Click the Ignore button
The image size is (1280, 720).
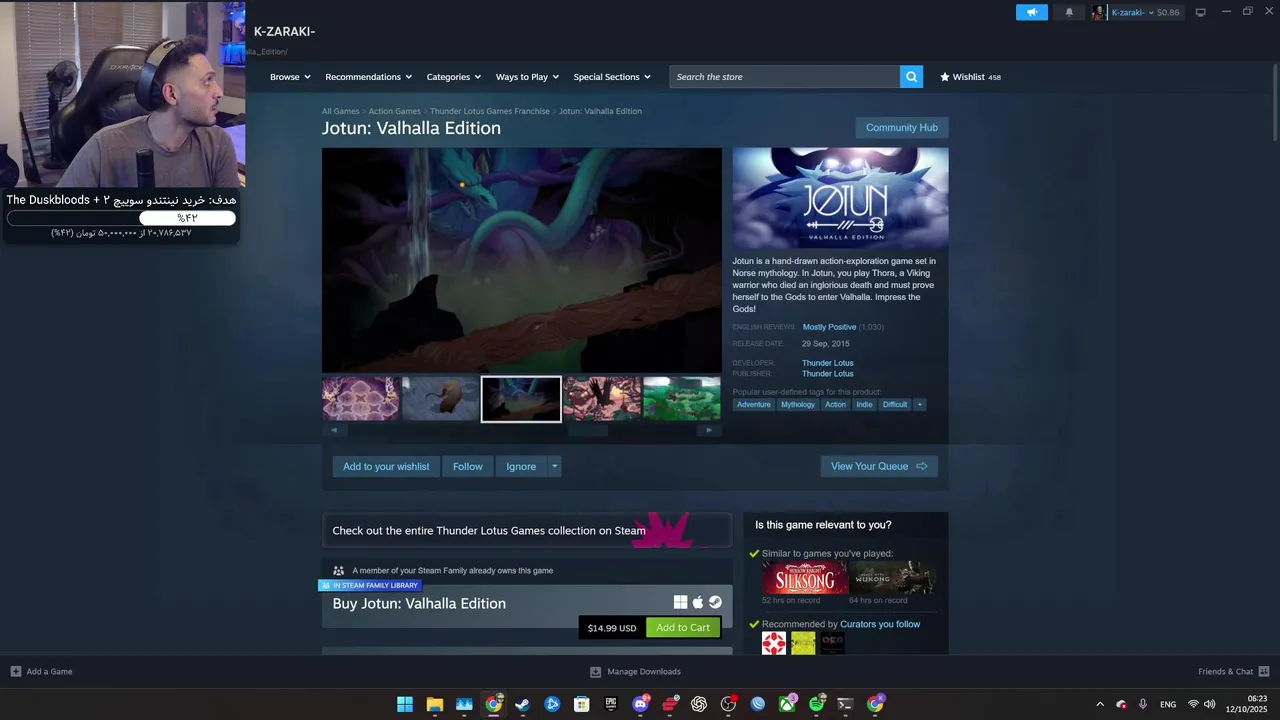tap(521, 466)
